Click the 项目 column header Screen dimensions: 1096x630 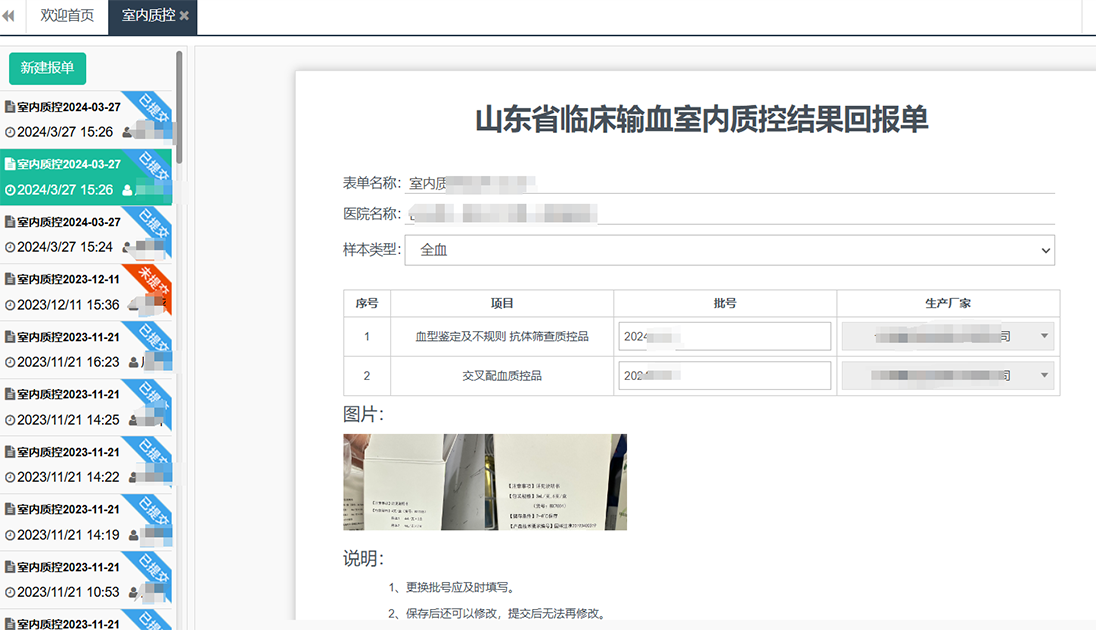[502, 303]
